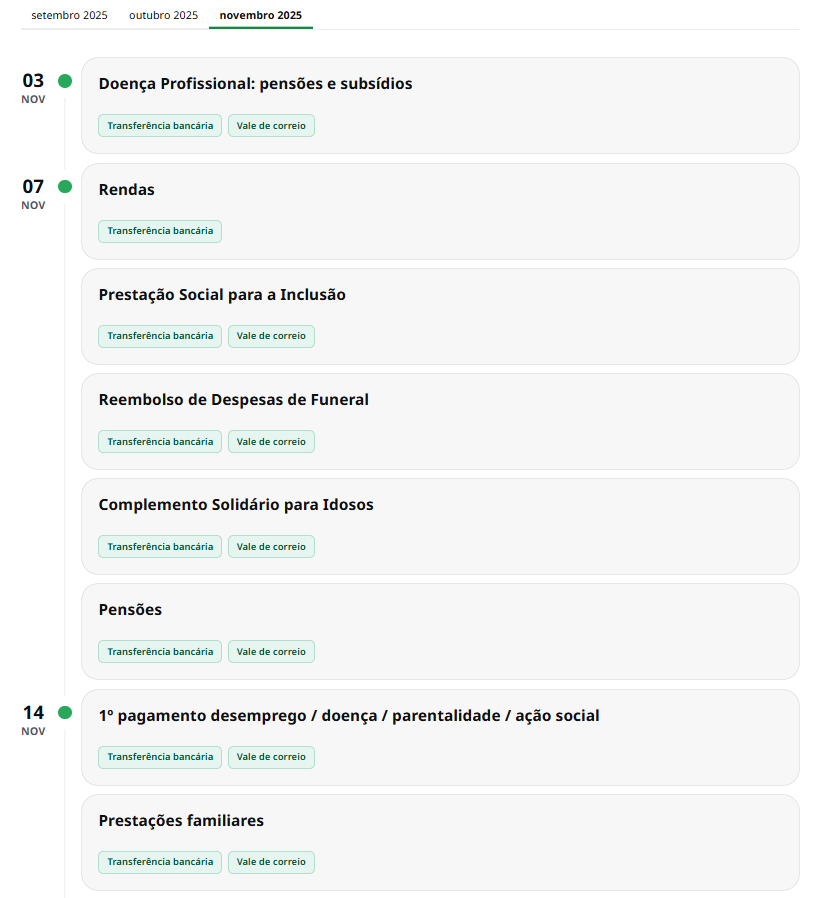Open 1º pagamento desemprego card title
The image size is (825, 898).
(x=349, y=716)
